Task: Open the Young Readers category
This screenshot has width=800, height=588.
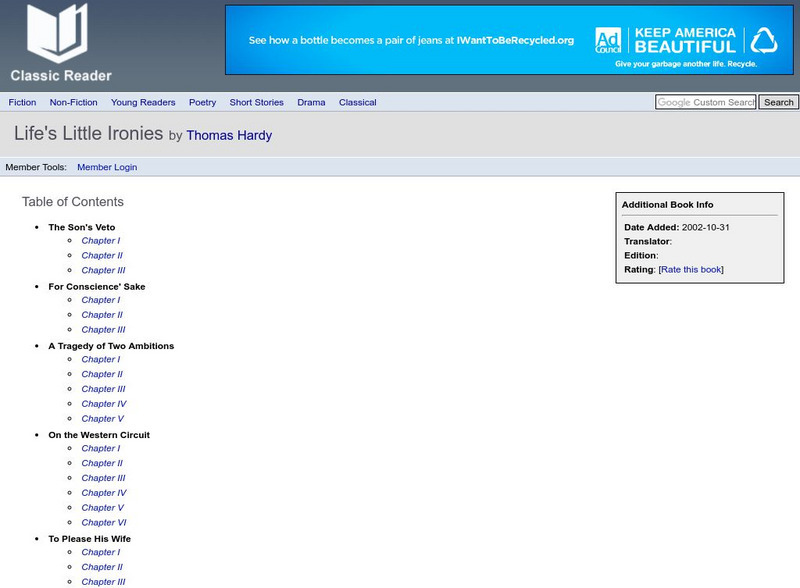Action: coord(143,102)
